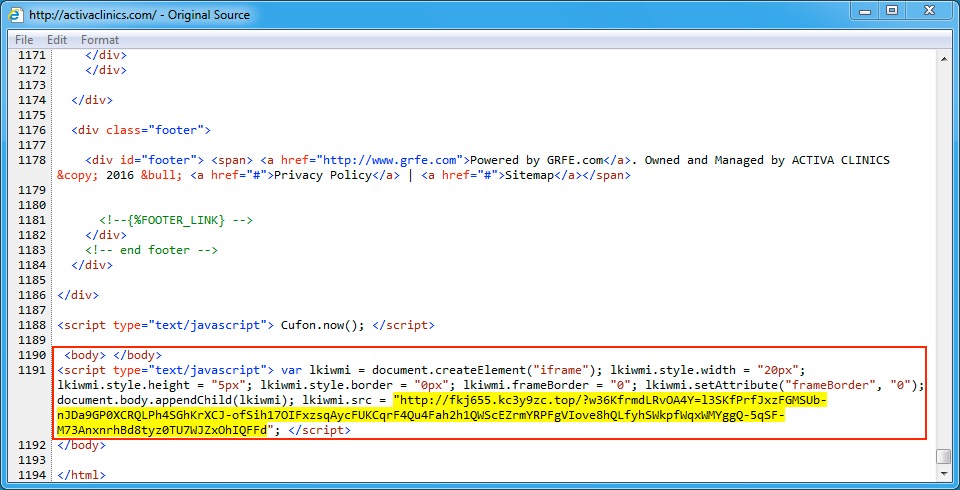The width and height of the screenshot is (960, 490).
Task: Click the closing body tag on line 1192
Action: 81,445
